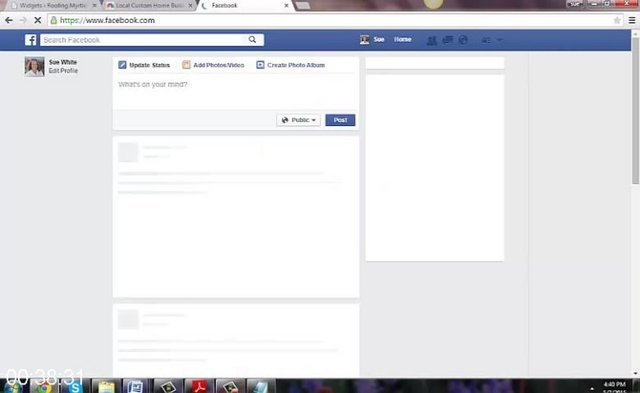Click the taskbar clock showing 4:40 PM
The height and width of the screenshot is (393, 640).
[614, 384]
